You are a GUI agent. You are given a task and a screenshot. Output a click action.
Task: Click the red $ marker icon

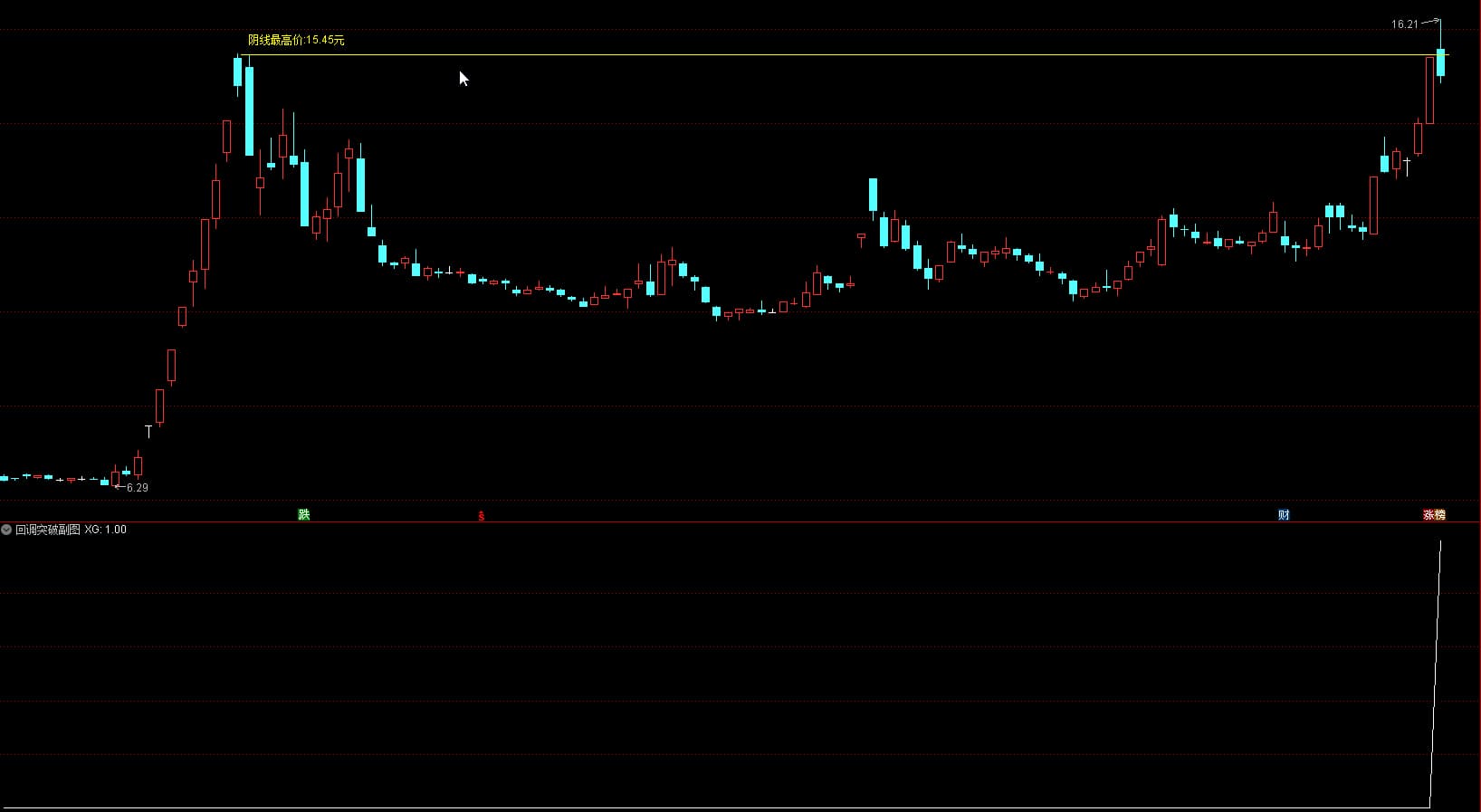482,516
